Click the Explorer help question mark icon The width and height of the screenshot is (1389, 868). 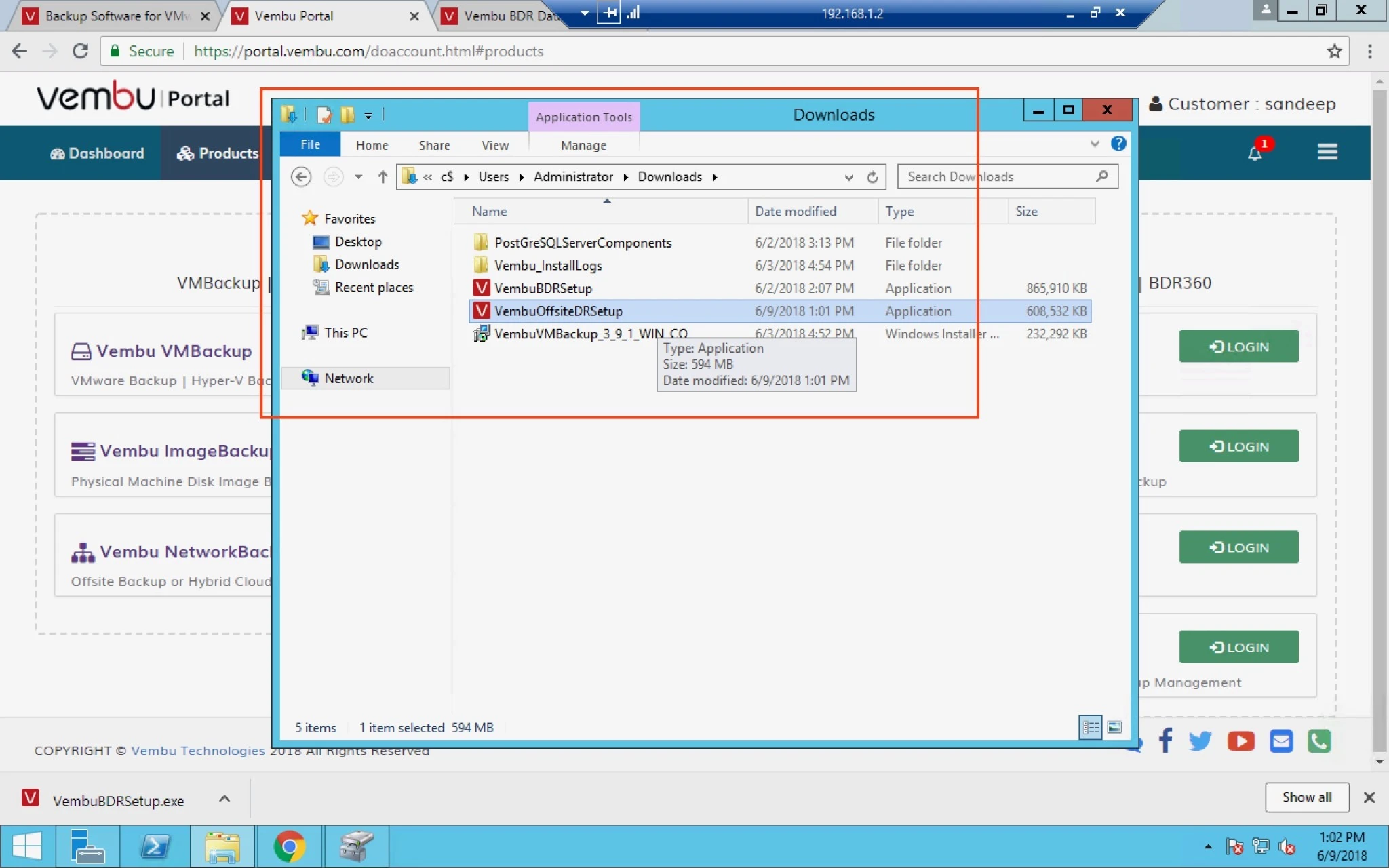tap(1118, 144)
